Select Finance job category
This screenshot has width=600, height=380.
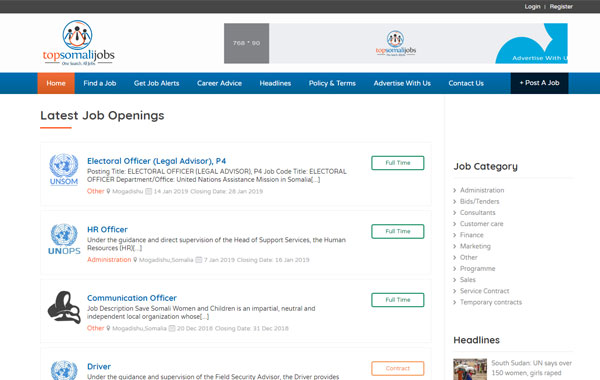coord(471,235)
